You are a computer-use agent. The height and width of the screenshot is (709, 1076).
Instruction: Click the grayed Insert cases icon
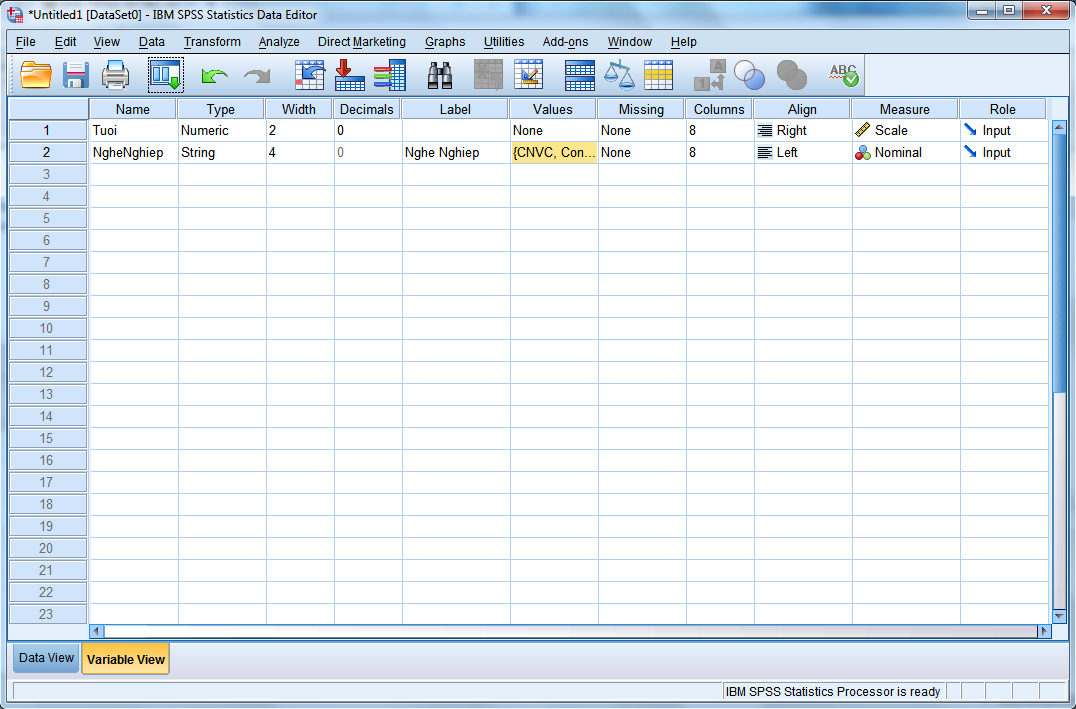tap(489, 75)
